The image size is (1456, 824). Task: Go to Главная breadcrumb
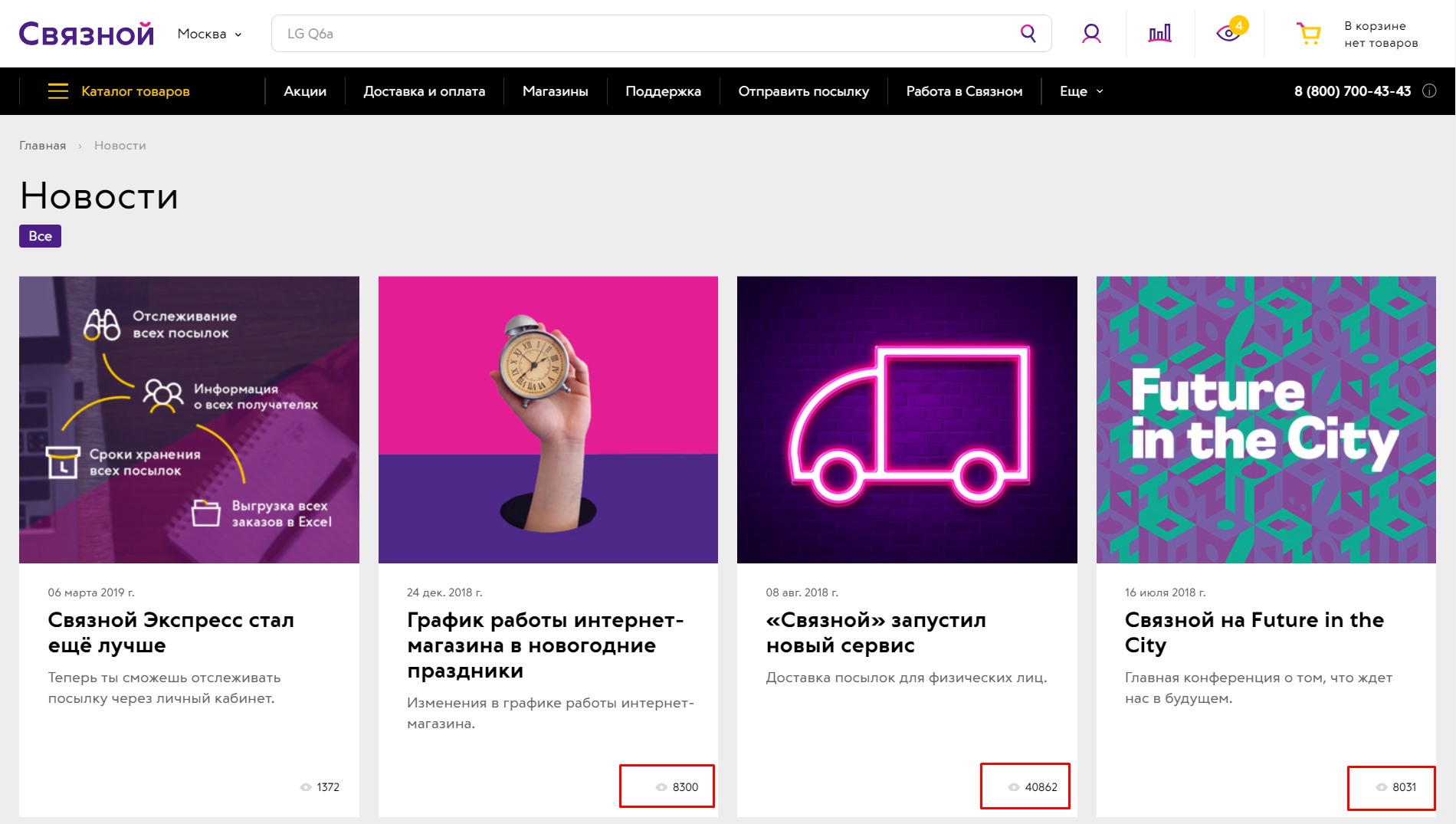click(43, 146)
